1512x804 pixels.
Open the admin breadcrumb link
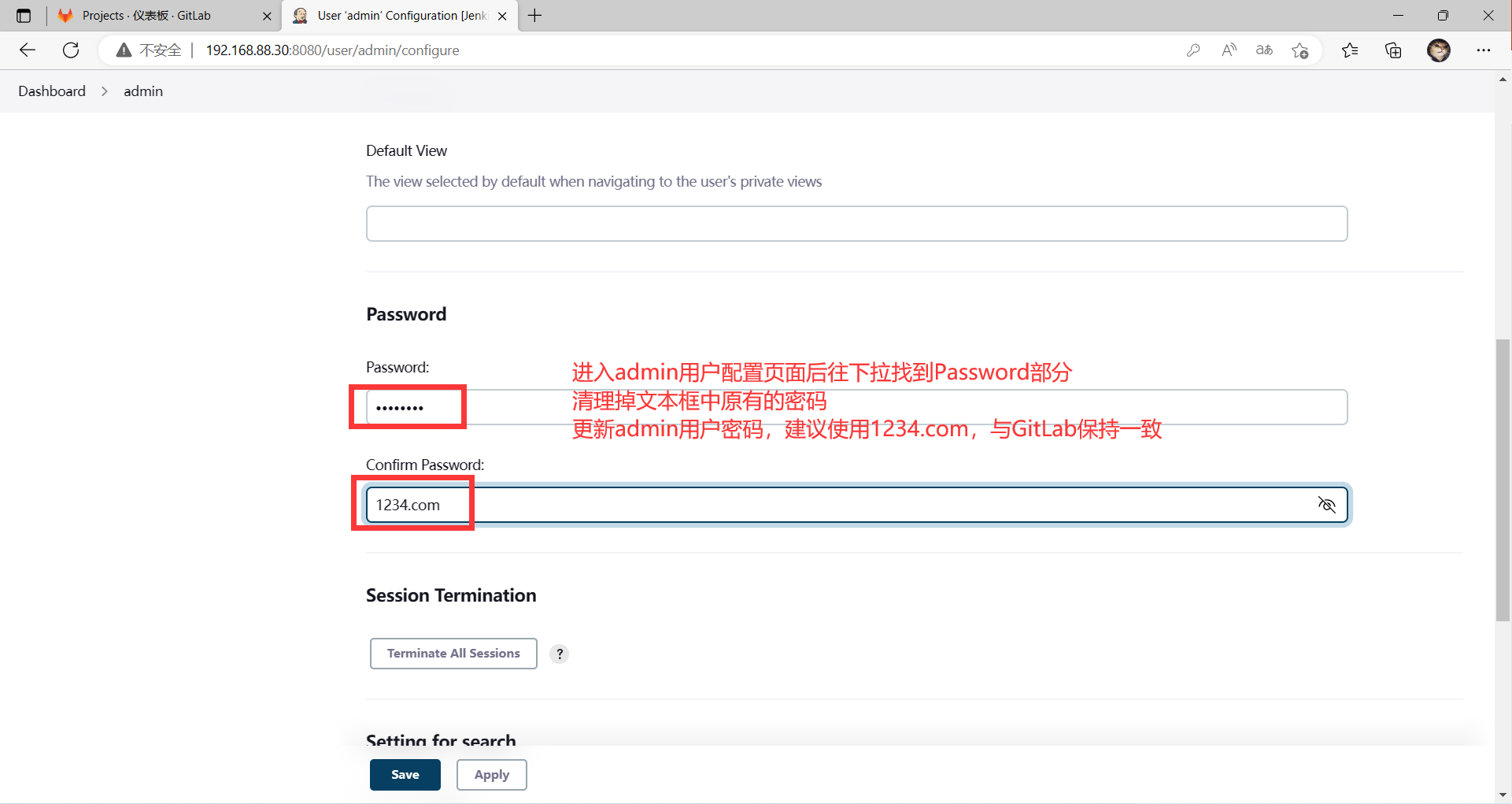(143, 91)
